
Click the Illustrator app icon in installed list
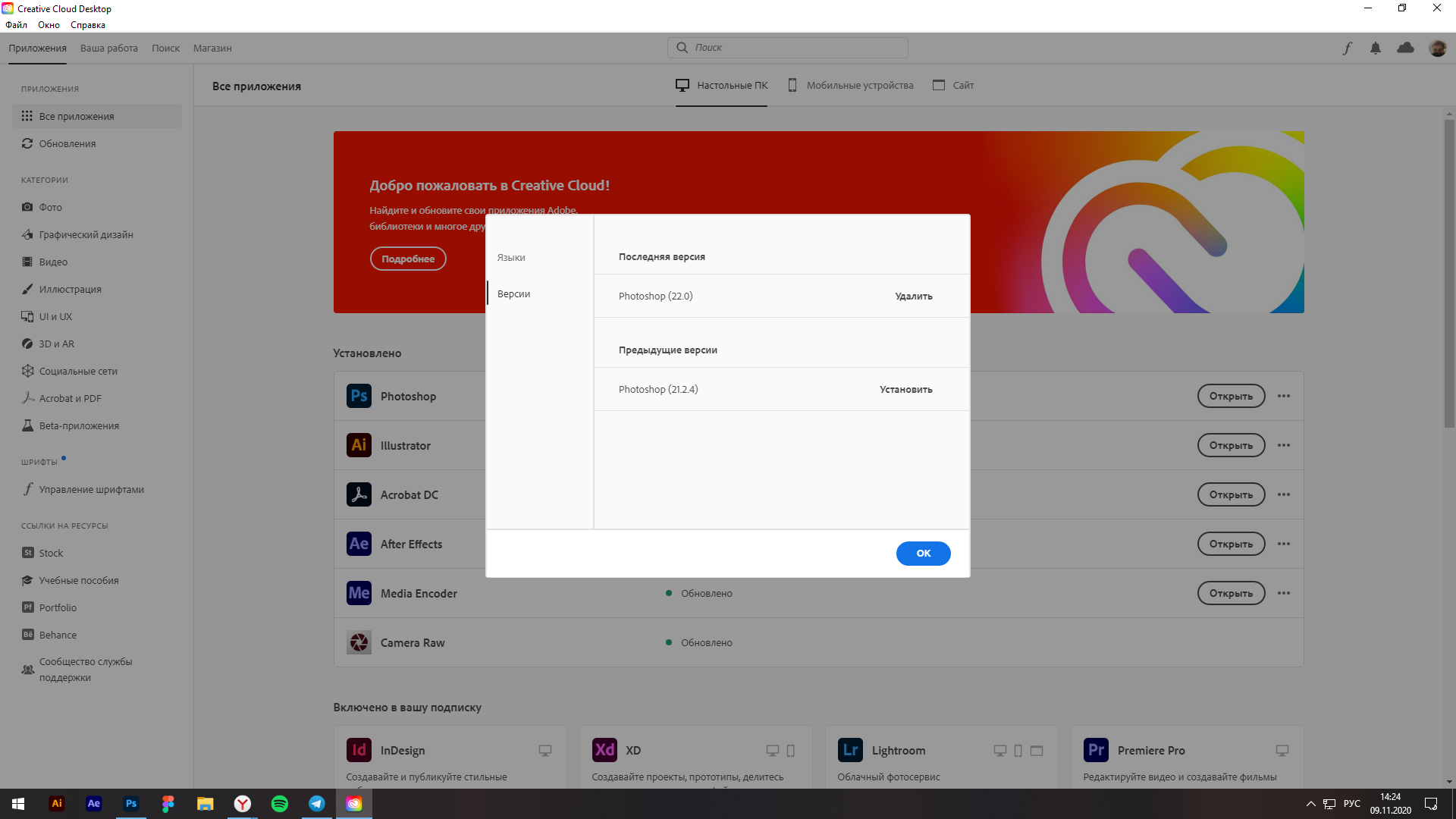click(359, 445)
